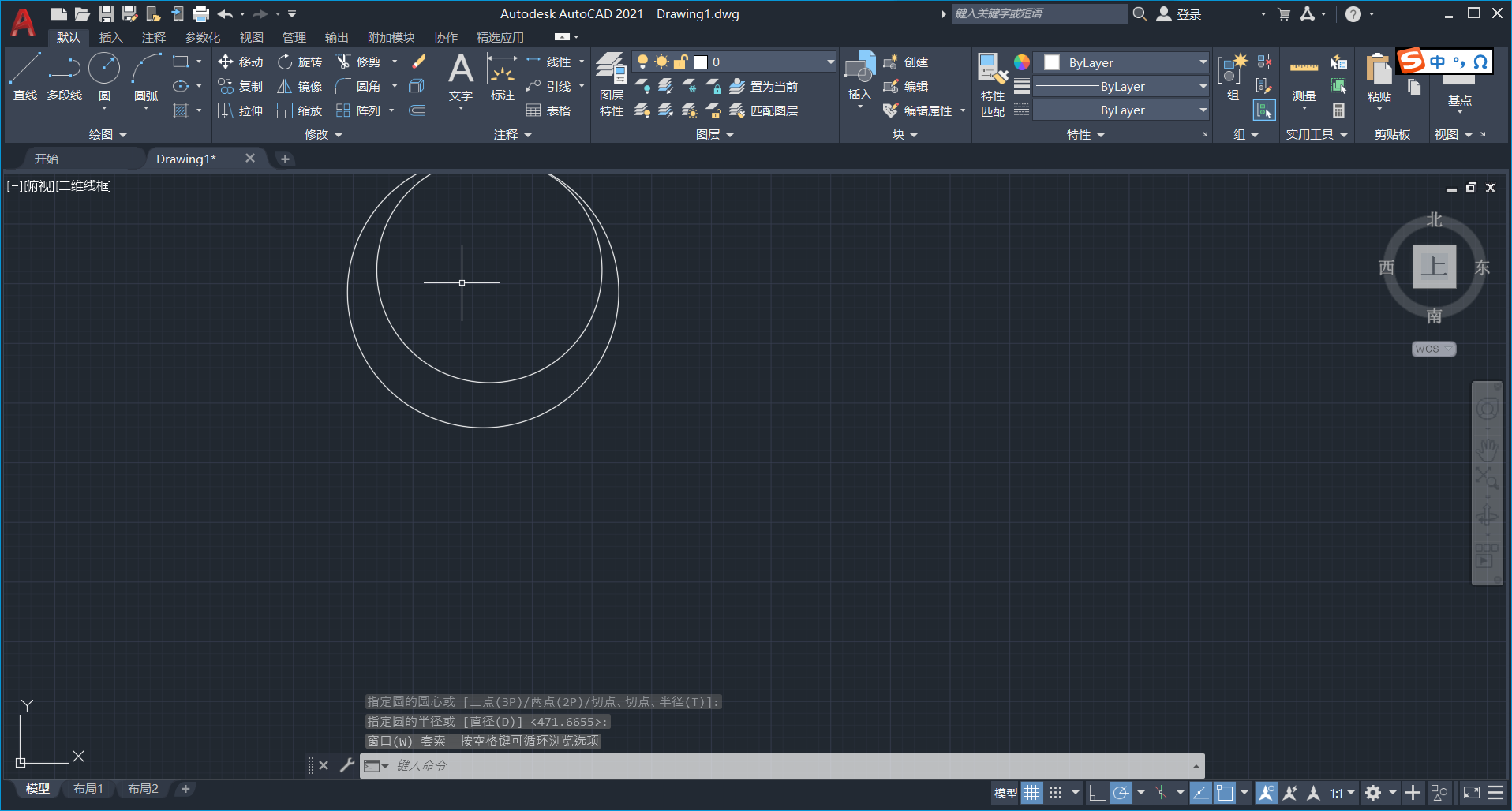Select the Text (文字) tool
This screenshot has width=1512, height=811.
tap(461, 77)
